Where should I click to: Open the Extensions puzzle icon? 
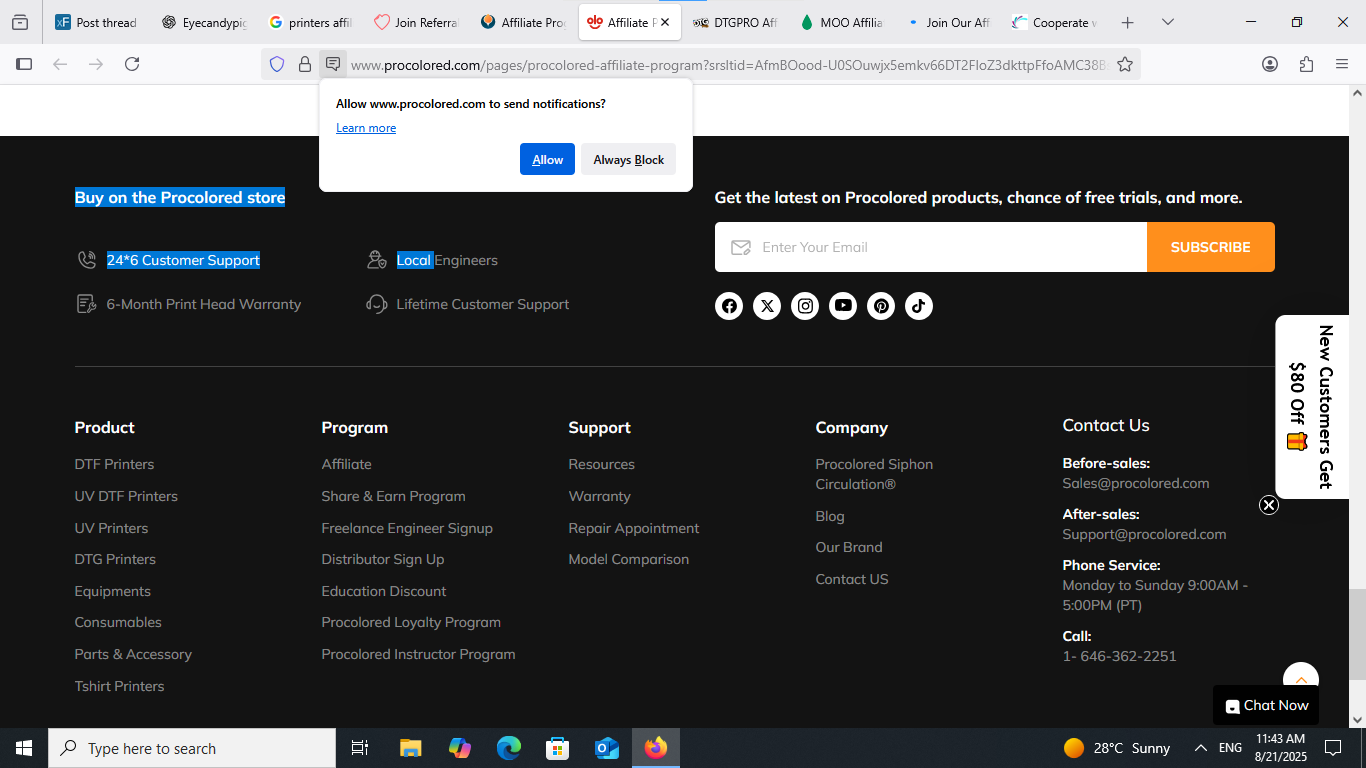(x=1306, y=64)
